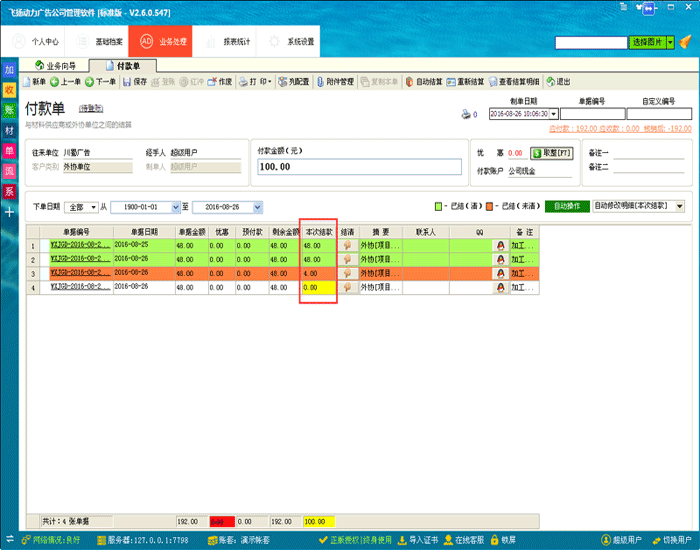Click 导入证书 in the status bar
Image resolution: width=700 pixels, height=550 pixels.
pos(416,540)
